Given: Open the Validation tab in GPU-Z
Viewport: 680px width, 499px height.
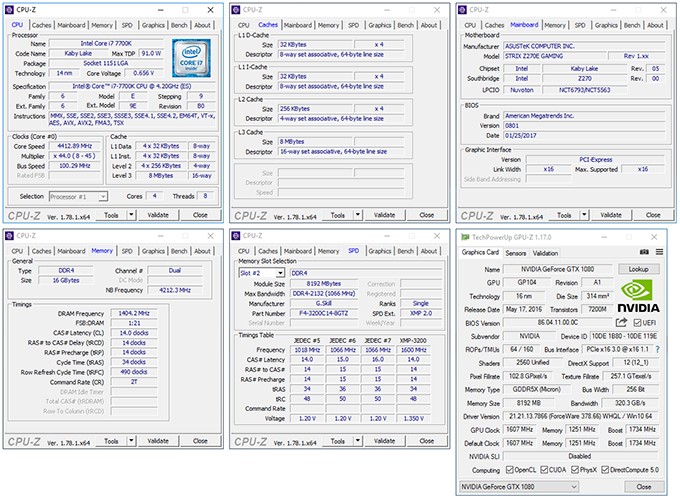Looking at the screenshot, I should [x=546, y=253].
